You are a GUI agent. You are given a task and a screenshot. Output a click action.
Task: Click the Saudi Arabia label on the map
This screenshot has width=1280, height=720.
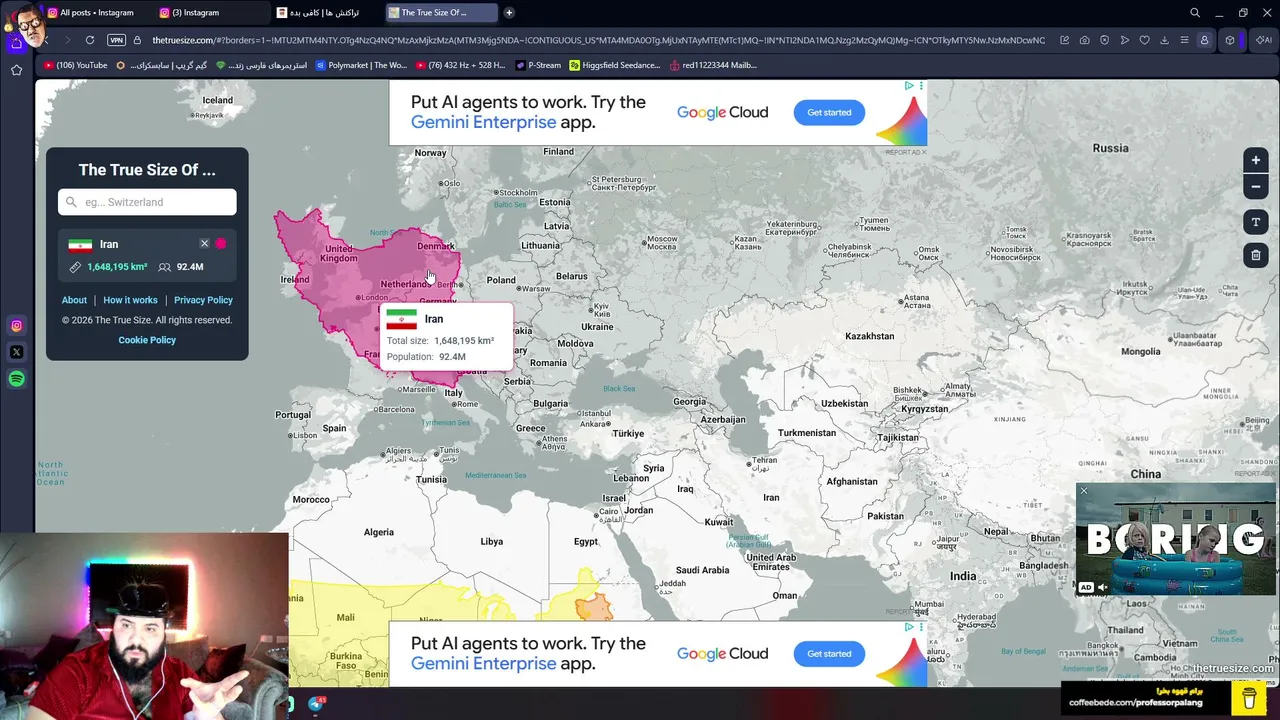[702, 570]
